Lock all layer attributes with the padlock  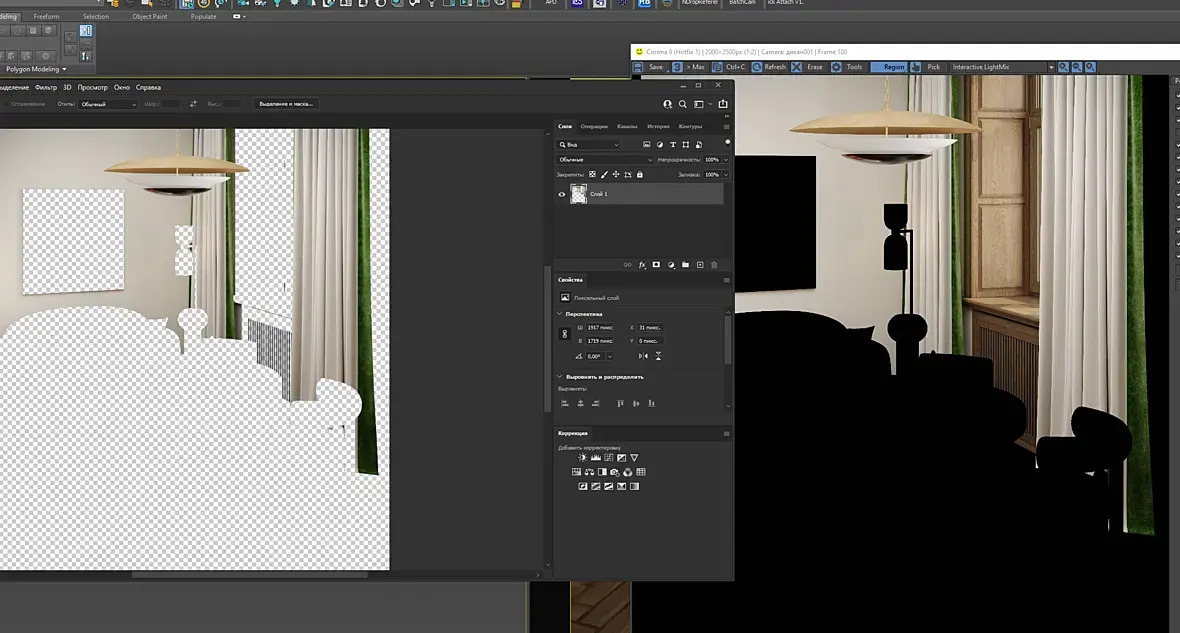[640, 175]
